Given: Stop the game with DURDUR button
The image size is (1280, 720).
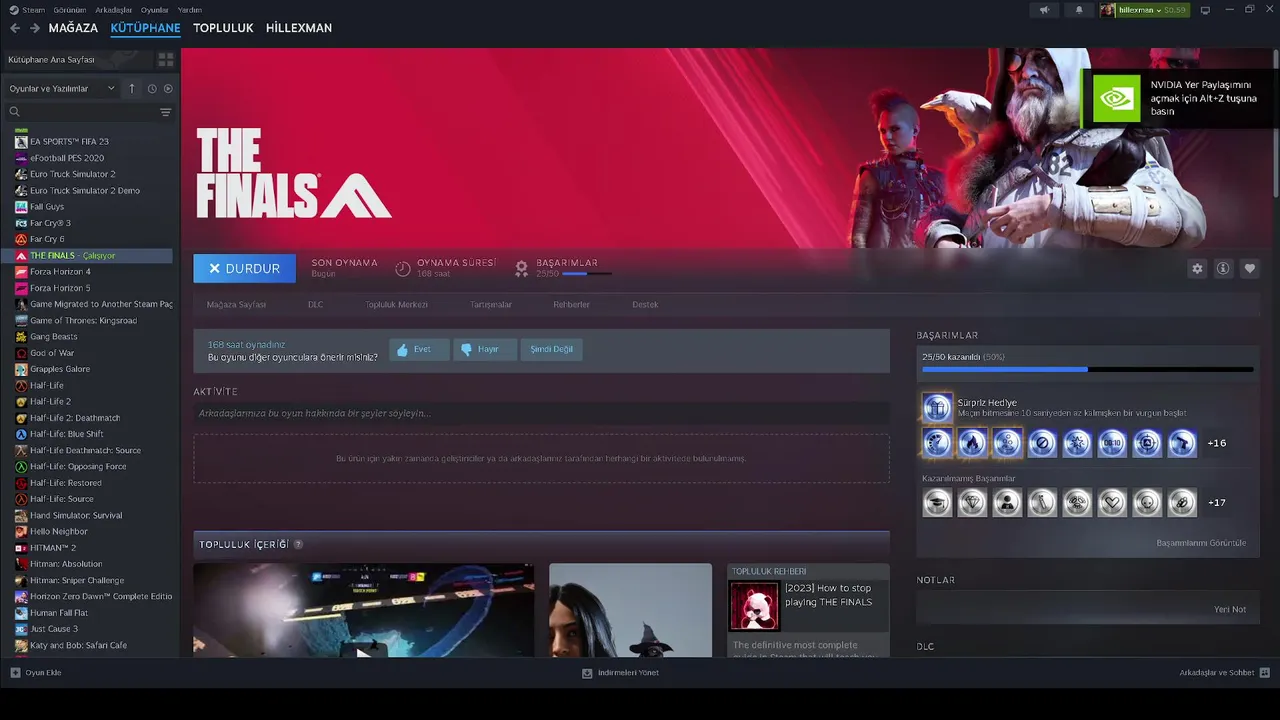Looking at the screenshot, I should (244, 268).
